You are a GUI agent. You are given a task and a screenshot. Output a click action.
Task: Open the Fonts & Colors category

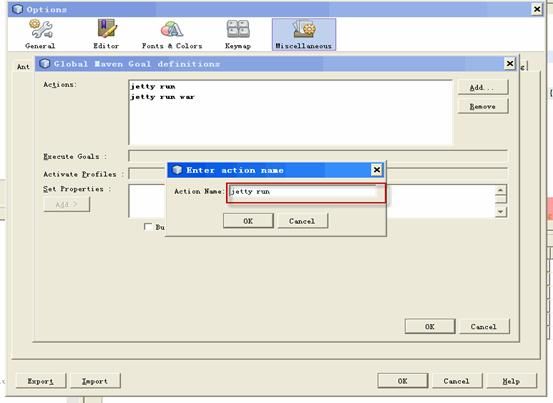172,35
